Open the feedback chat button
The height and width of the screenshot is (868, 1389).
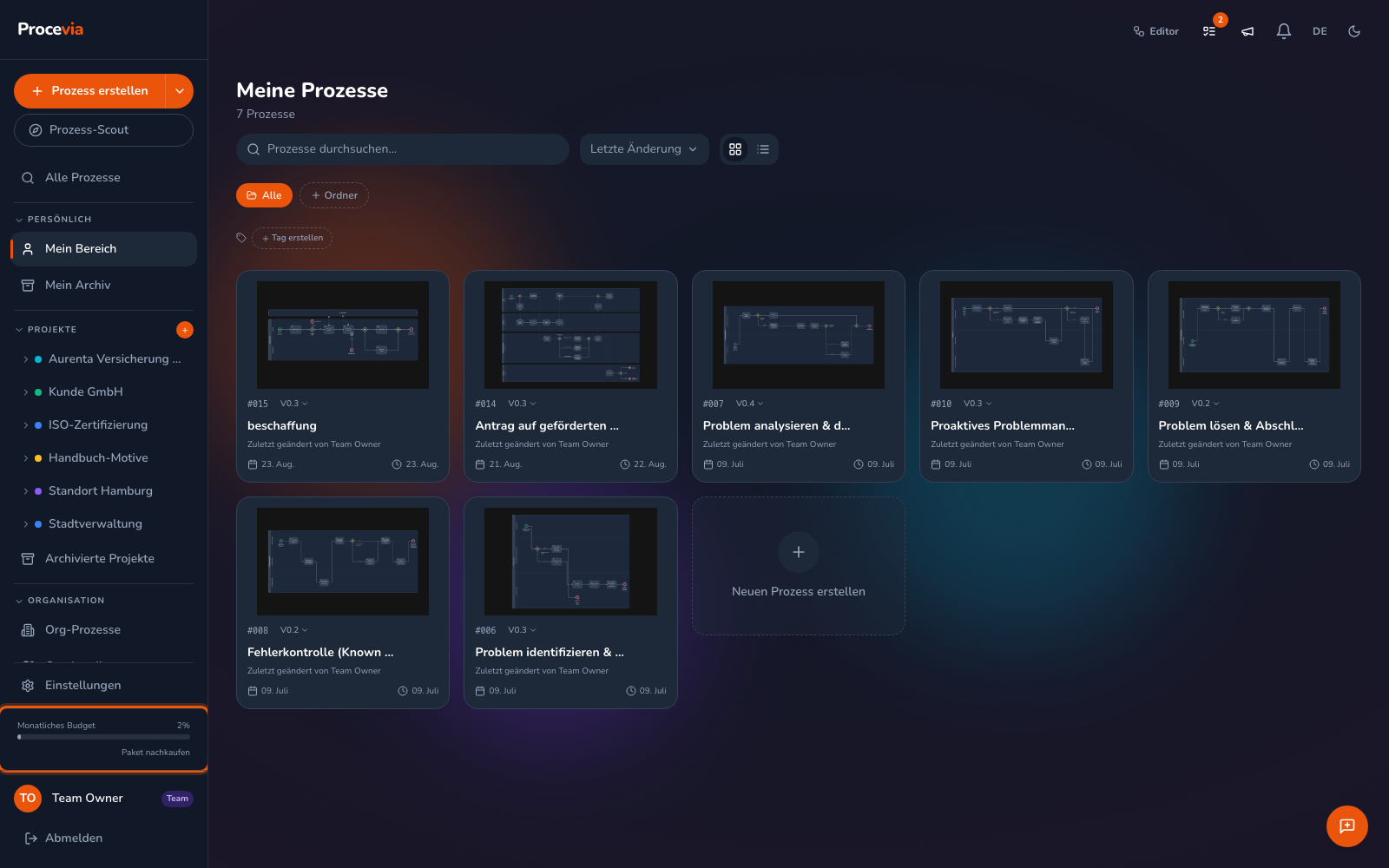click(x=1347, y=826)
